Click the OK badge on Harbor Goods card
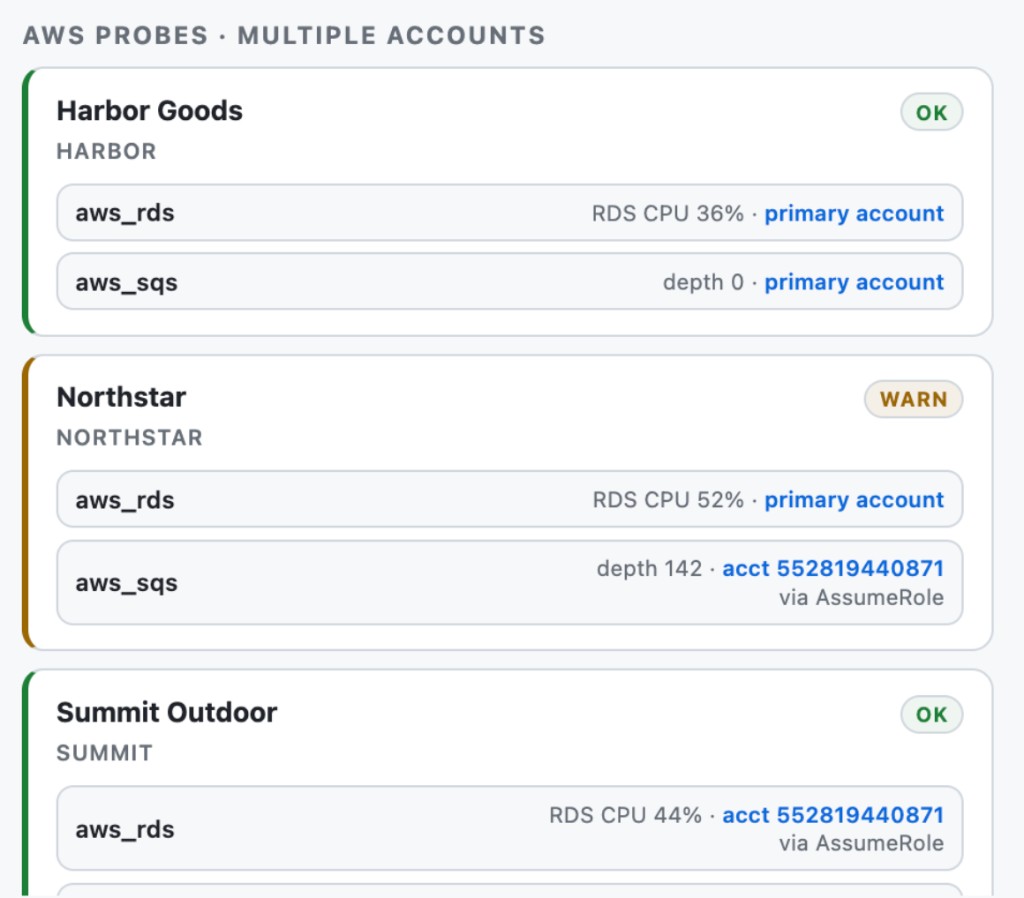Viewport: 1024px width, 898px height. click(x=931, y=112)
